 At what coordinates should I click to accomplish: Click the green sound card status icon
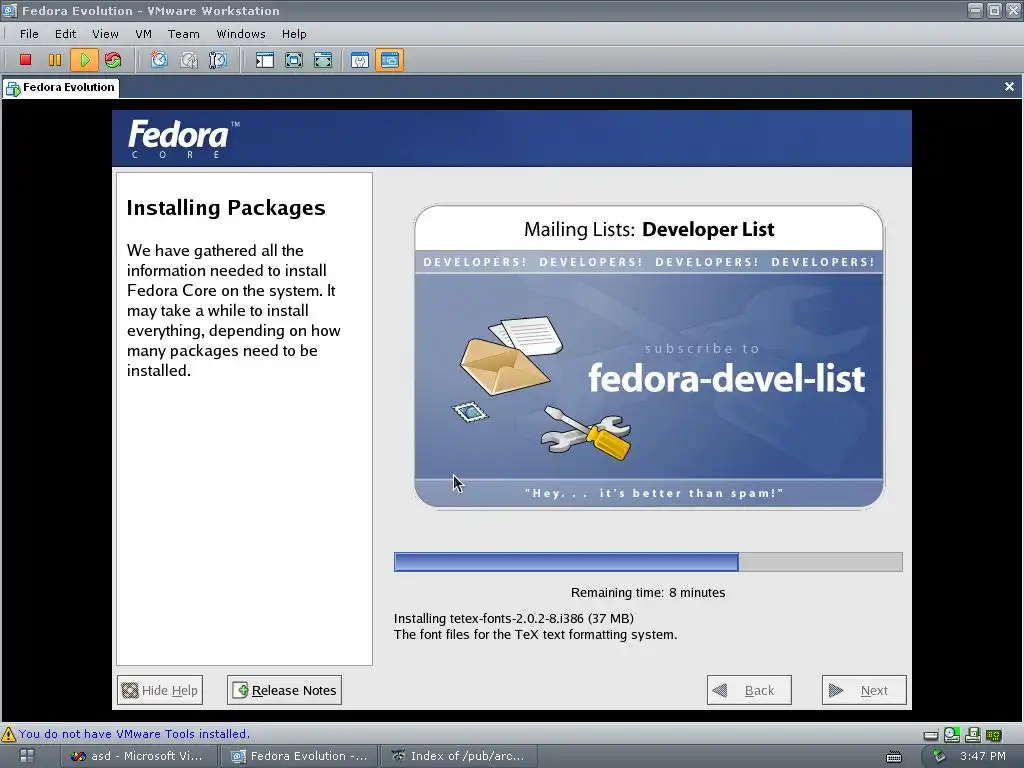point(993,735)
